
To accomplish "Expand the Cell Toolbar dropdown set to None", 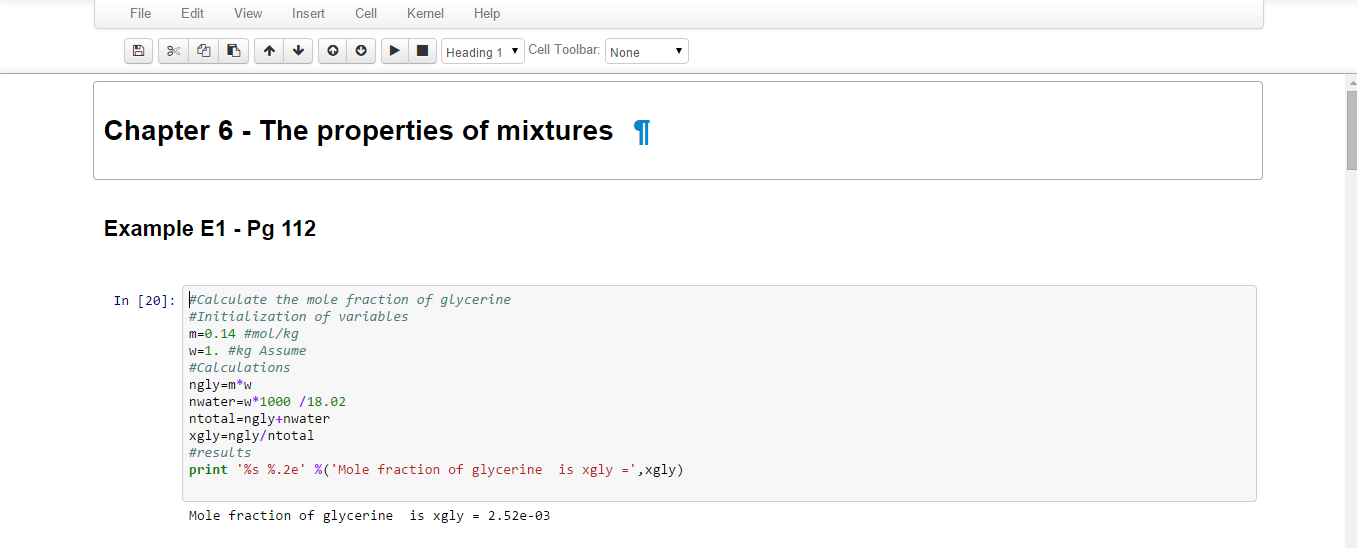I will tap(646, 52).
